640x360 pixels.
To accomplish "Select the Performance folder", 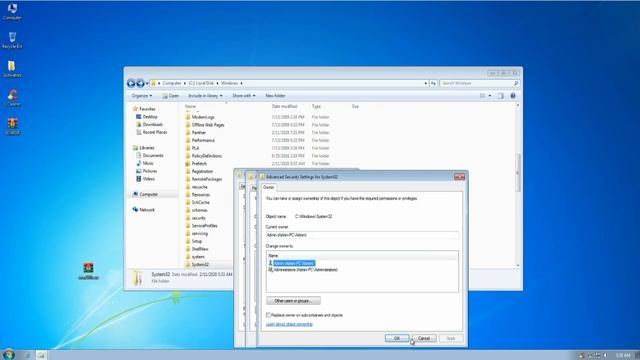I will 200,140.
